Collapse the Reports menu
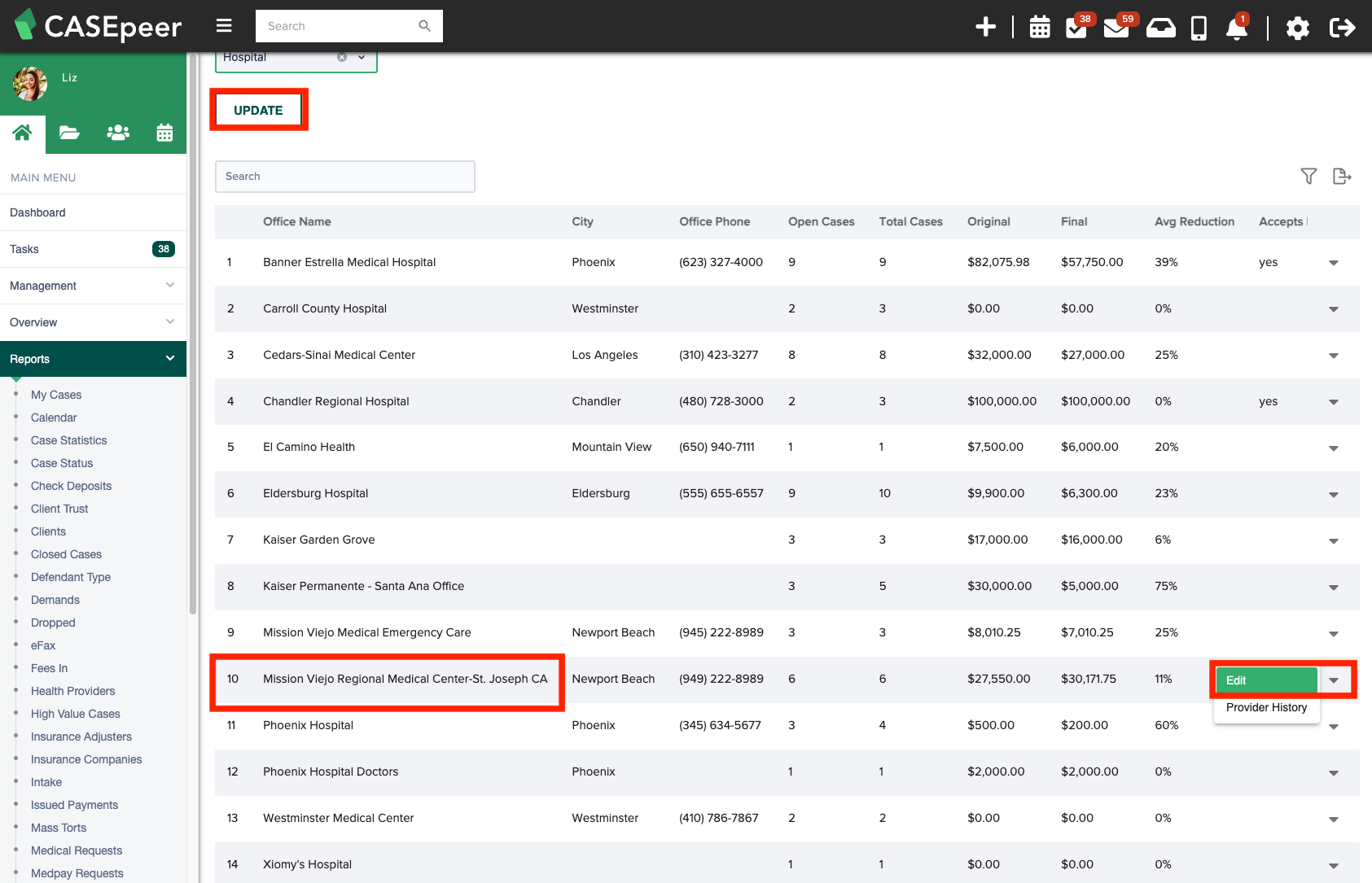 (94, 359)
